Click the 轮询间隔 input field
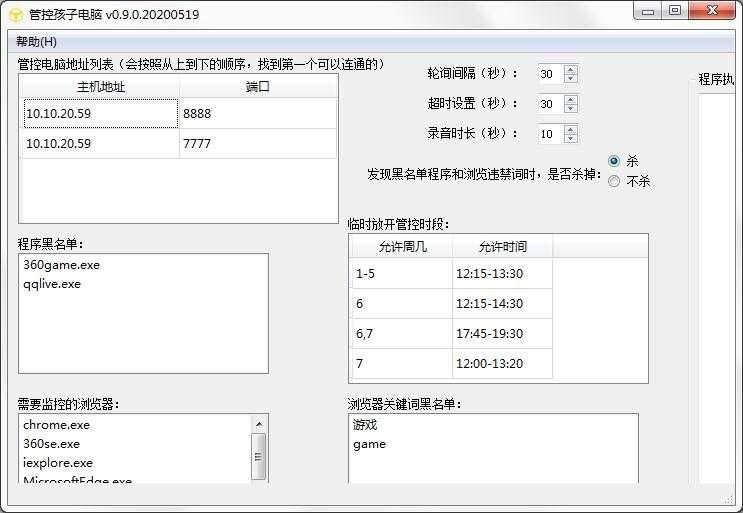Image resolution: width=743 pixels, height=513 pixels. pos(551,74)
